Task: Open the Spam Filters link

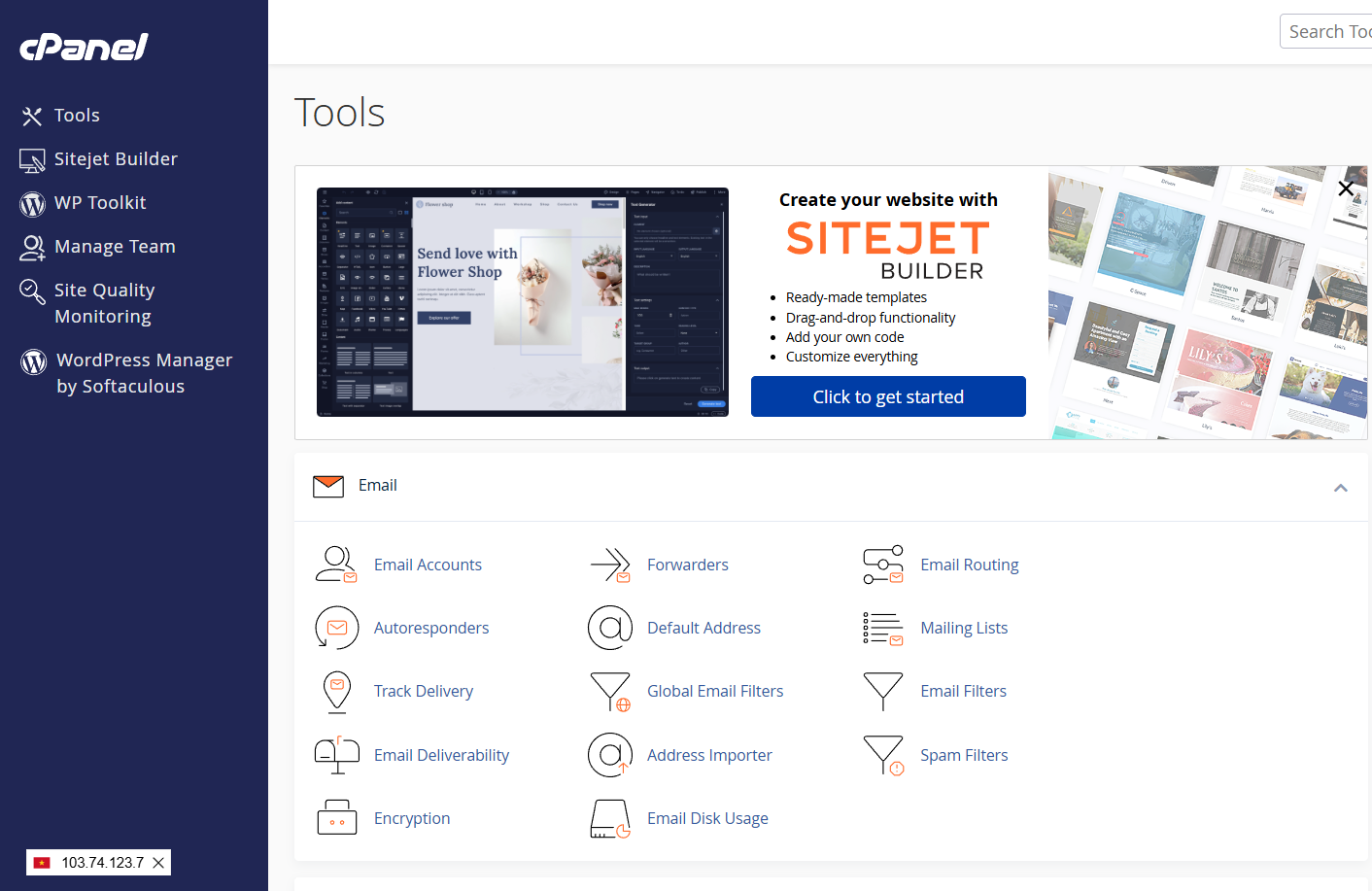Action: [964, 755]
